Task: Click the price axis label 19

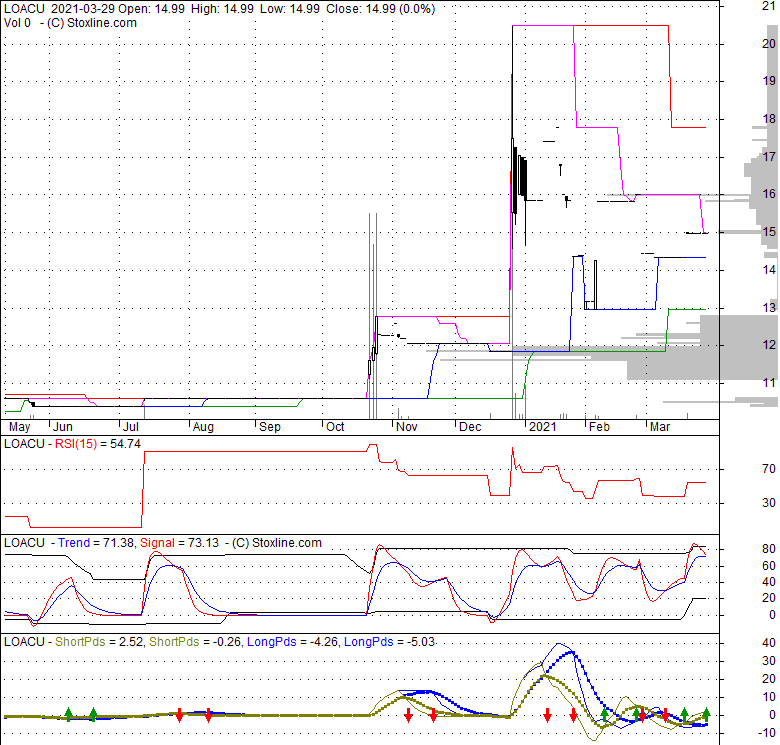Action: click(x=769, y=81)
